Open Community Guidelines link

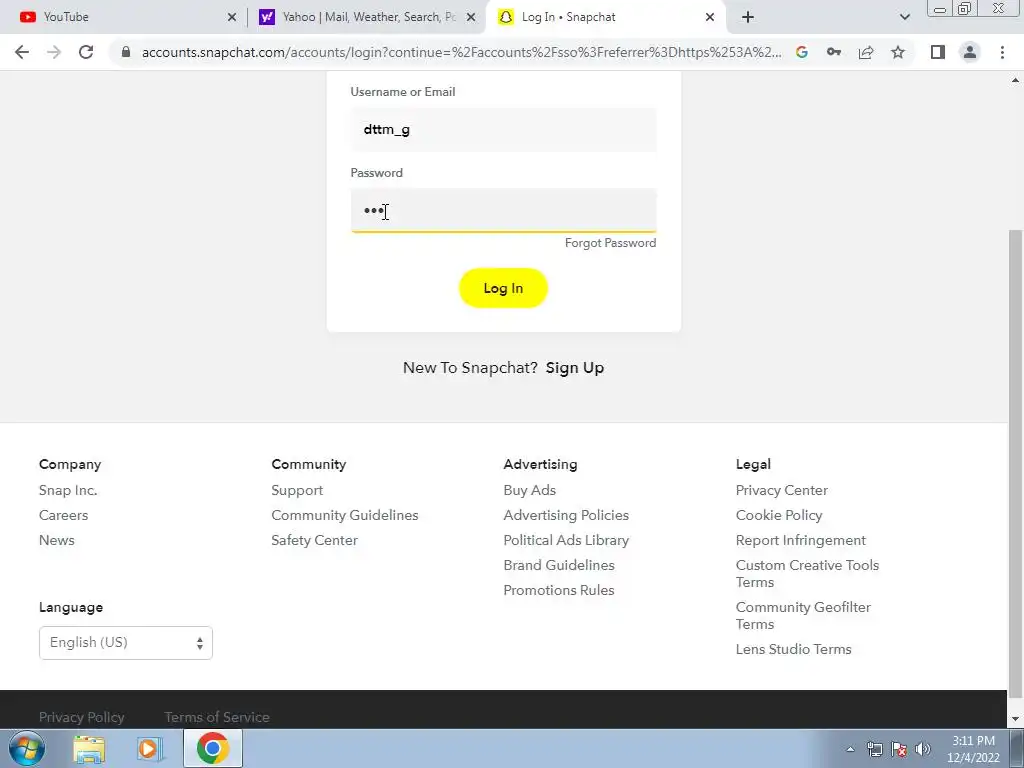coord(345,515)
